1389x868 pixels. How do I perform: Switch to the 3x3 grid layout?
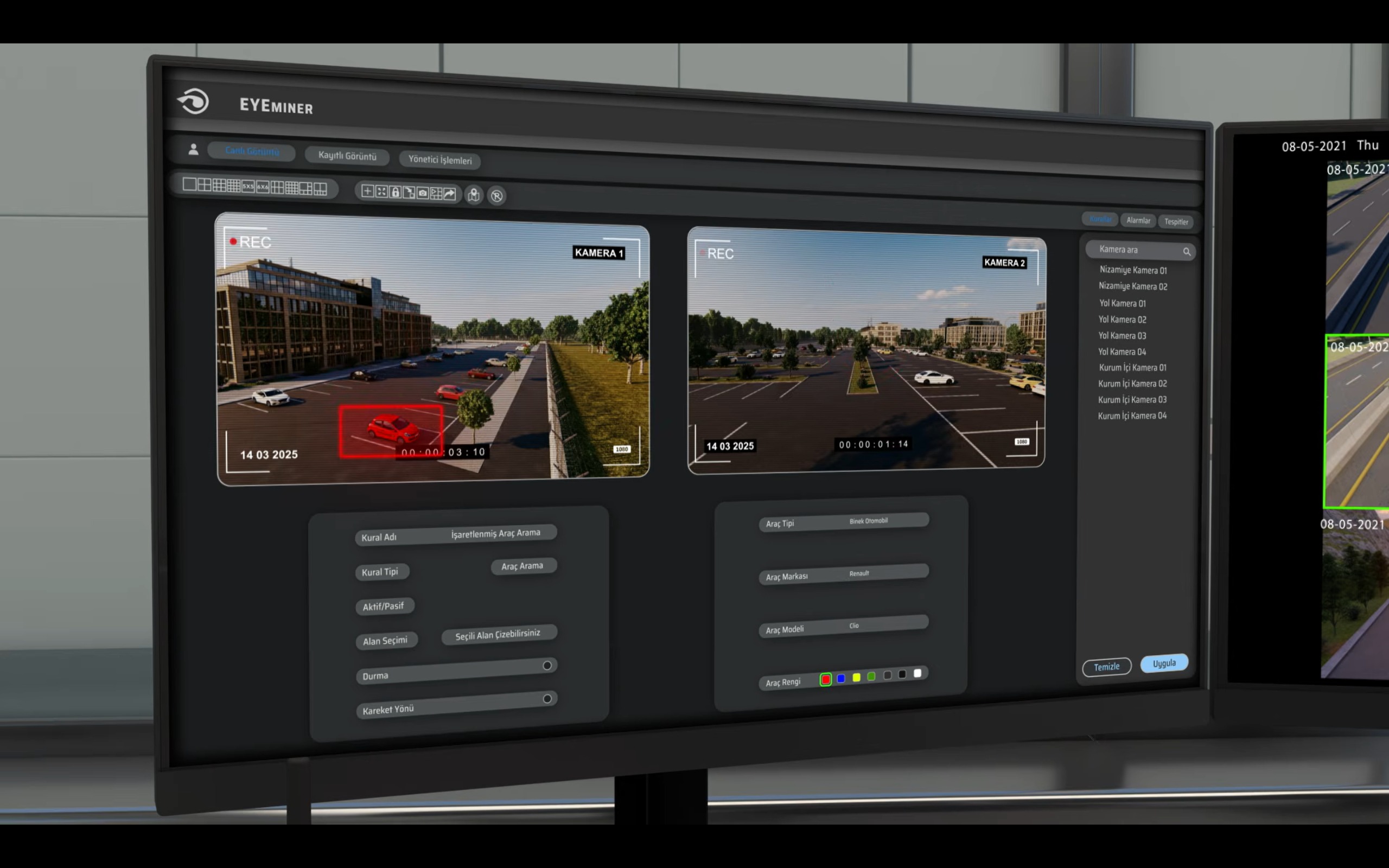coord(219,185)
